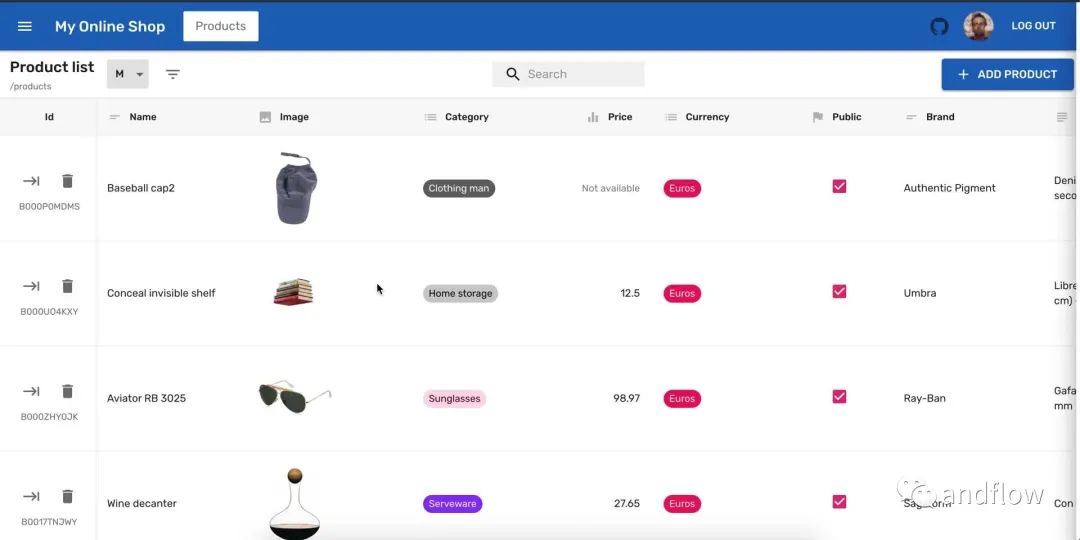
Task: Click the Sunglasses category chip
Action: point(455,399)
